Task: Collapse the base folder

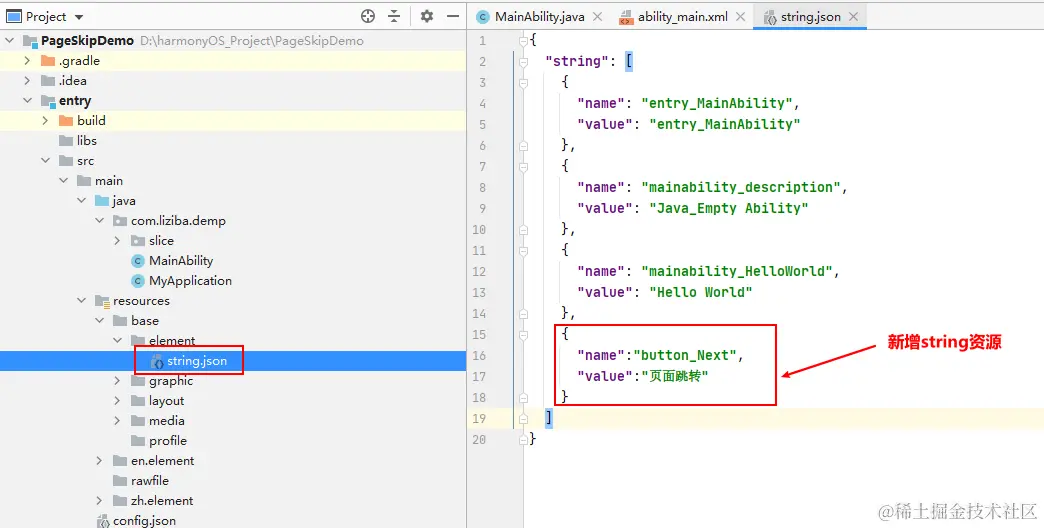Action: (99, 320)
